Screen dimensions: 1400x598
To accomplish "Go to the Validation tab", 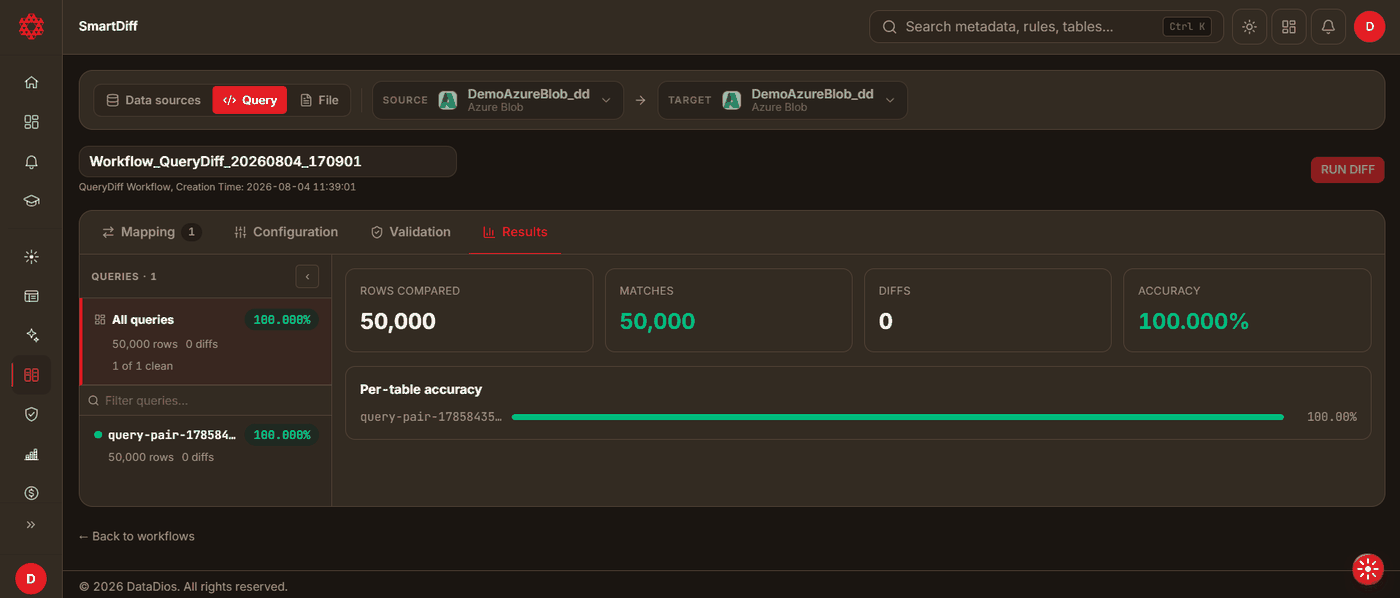I will click(x=410, y=232).
